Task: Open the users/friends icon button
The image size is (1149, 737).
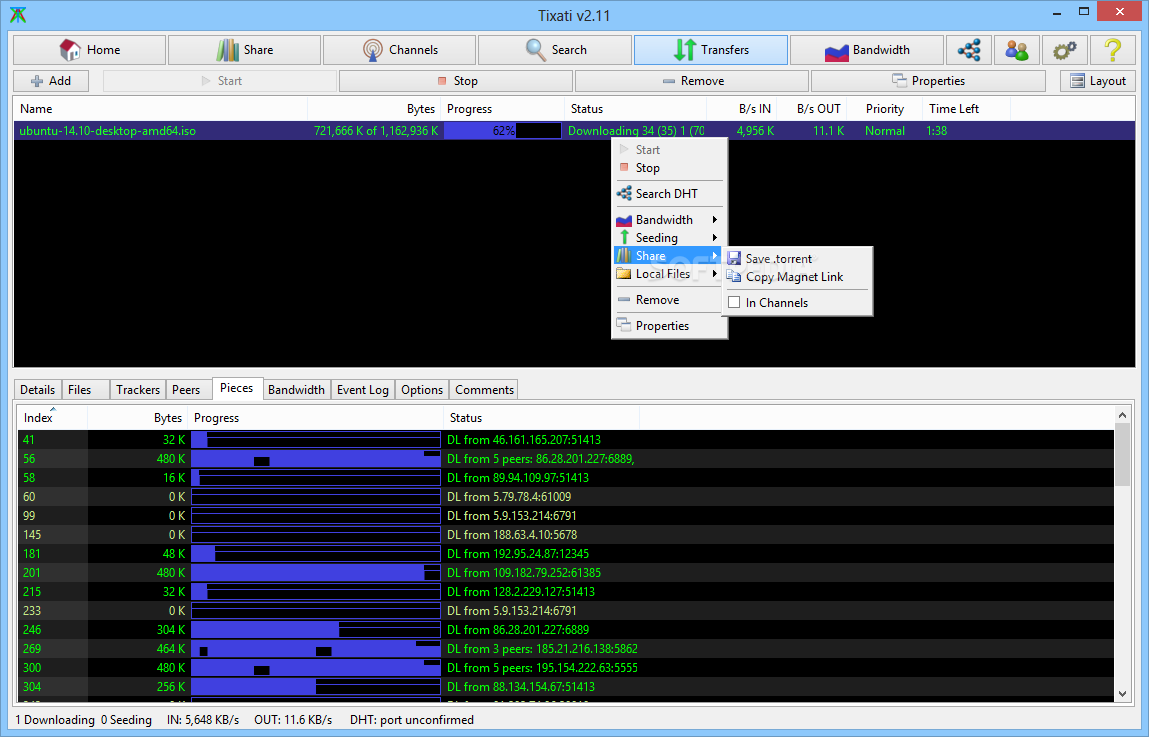Action: click(x=1016, y=50)
